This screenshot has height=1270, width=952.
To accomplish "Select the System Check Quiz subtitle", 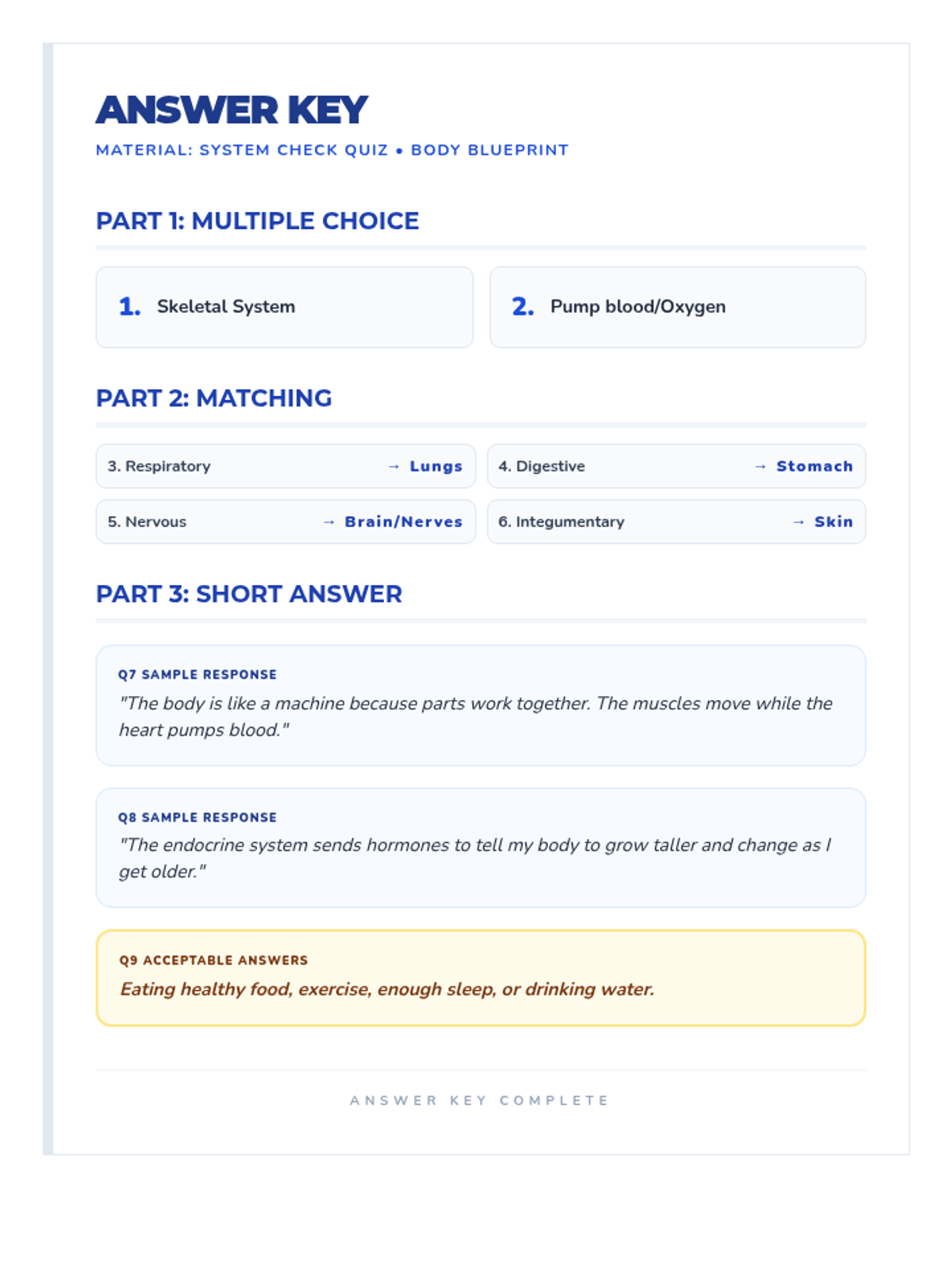I will pyautogui.click(x=332, y=150).
